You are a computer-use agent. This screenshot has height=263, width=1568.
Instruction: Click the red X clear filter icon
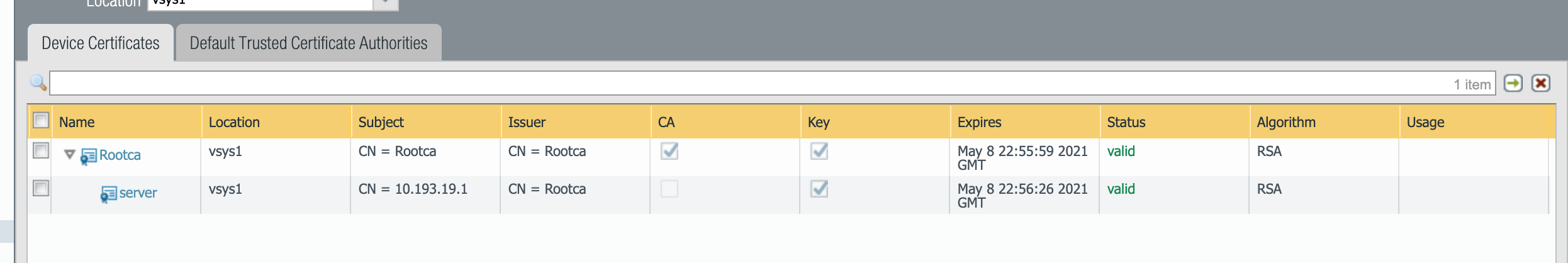click(1541, 83)
